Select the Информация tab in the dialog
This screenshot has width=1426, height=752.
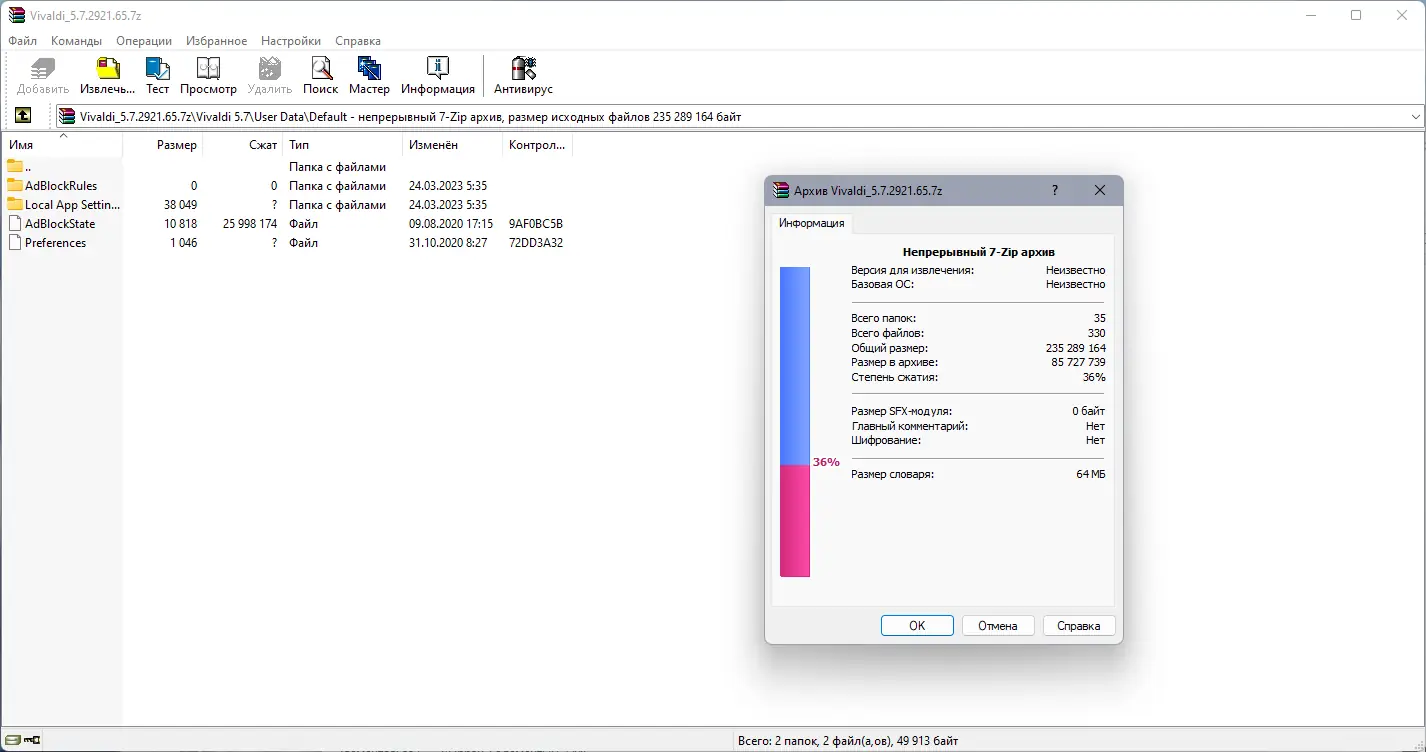(x=812, y=223)
